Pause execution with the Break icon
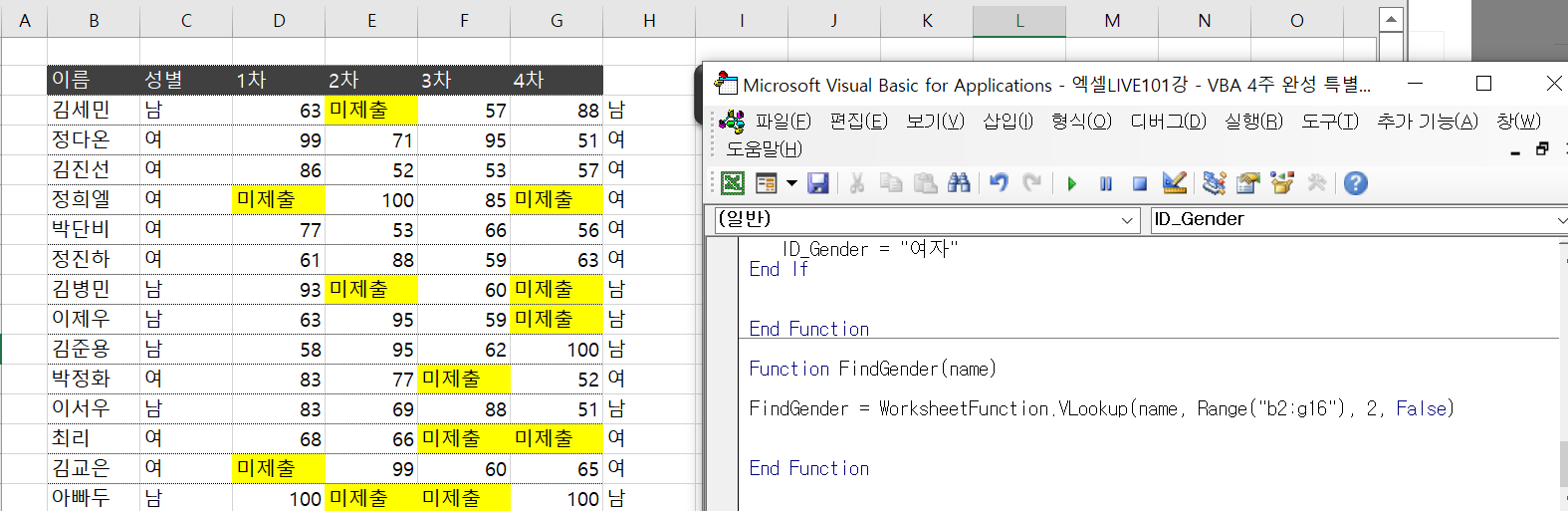 1106,183
